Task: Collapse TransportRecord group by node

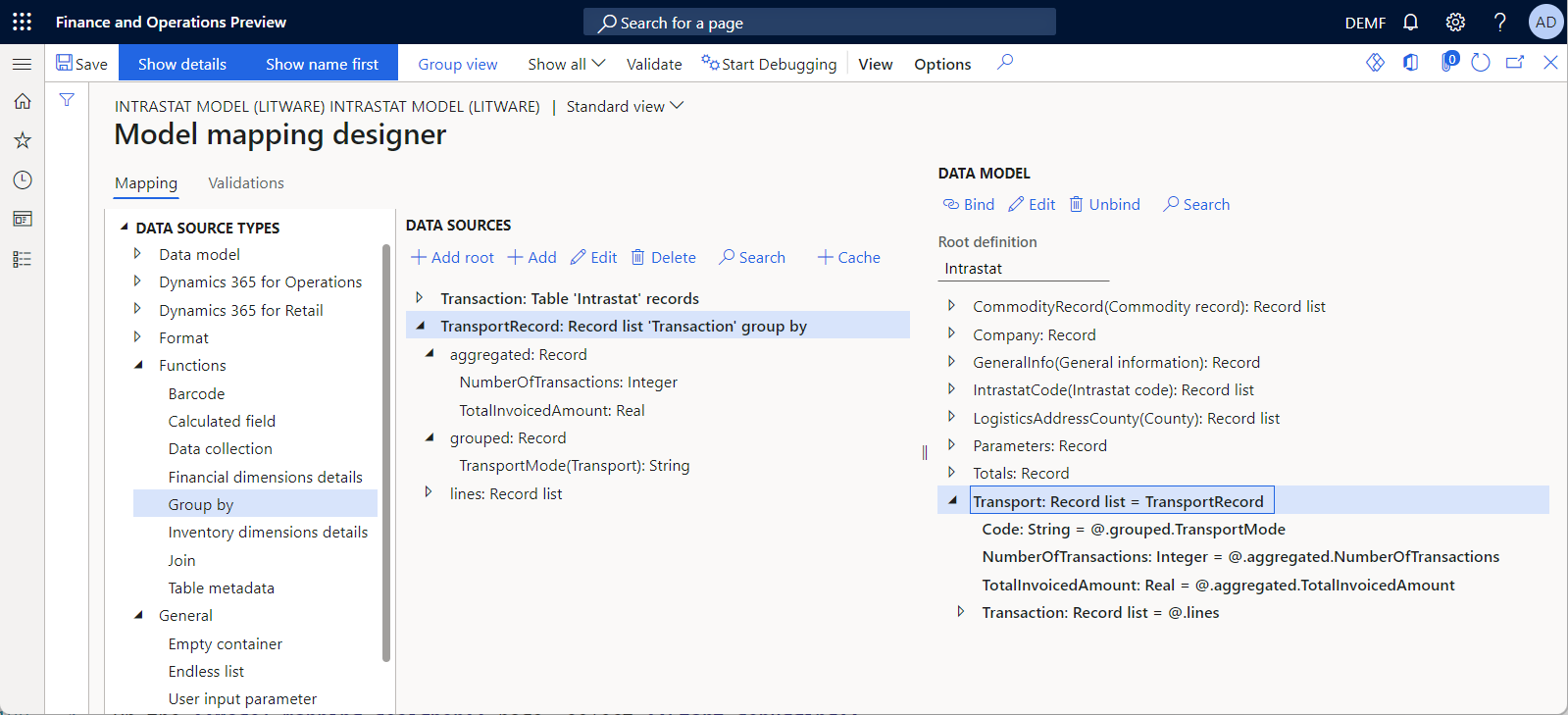Action: (420, 326)
